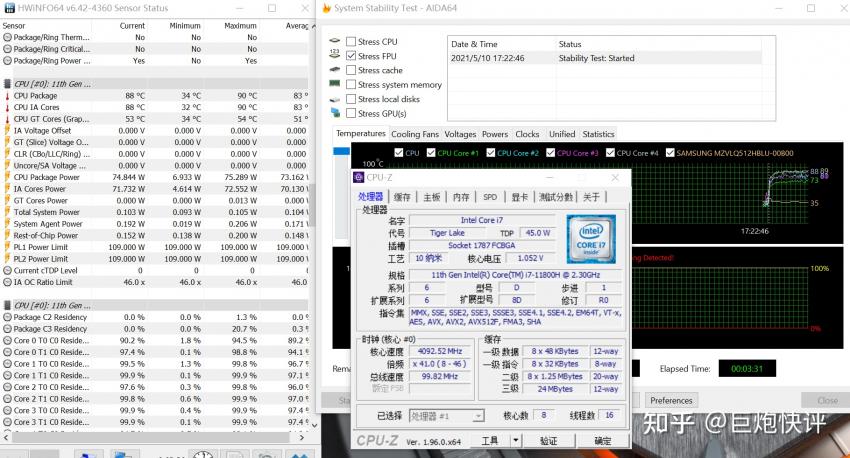Uncheck the CPU Core #1 graph checkbox
This screenshot has height=458, width=850.
431,153
